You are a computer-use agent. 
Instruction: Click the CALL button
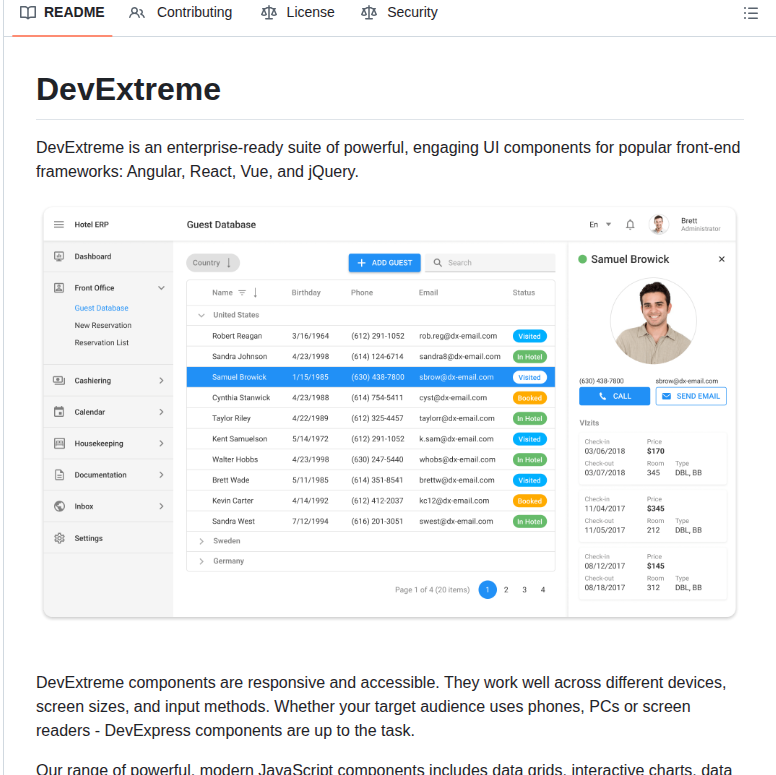pos(614,396)
